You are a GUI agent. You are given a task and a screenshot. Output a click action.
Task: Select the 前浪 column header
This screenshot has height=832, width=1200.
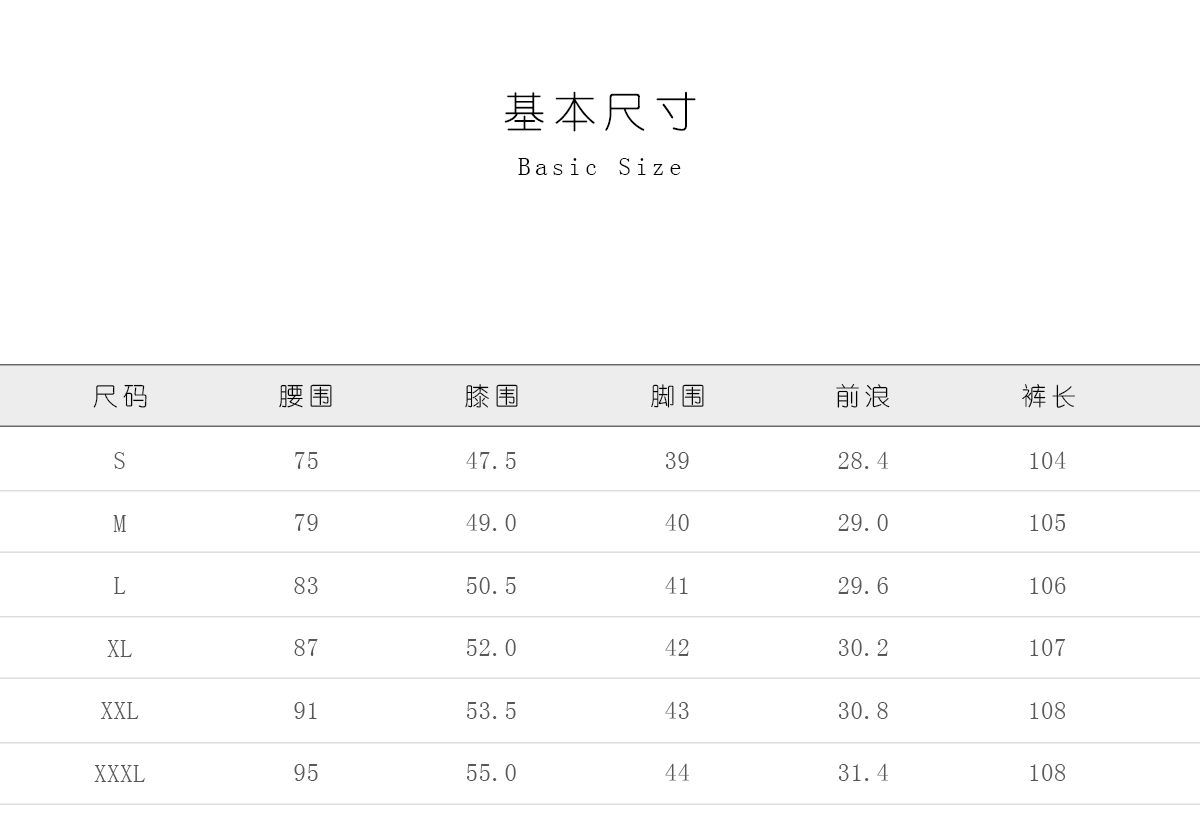tap(863, 397)
